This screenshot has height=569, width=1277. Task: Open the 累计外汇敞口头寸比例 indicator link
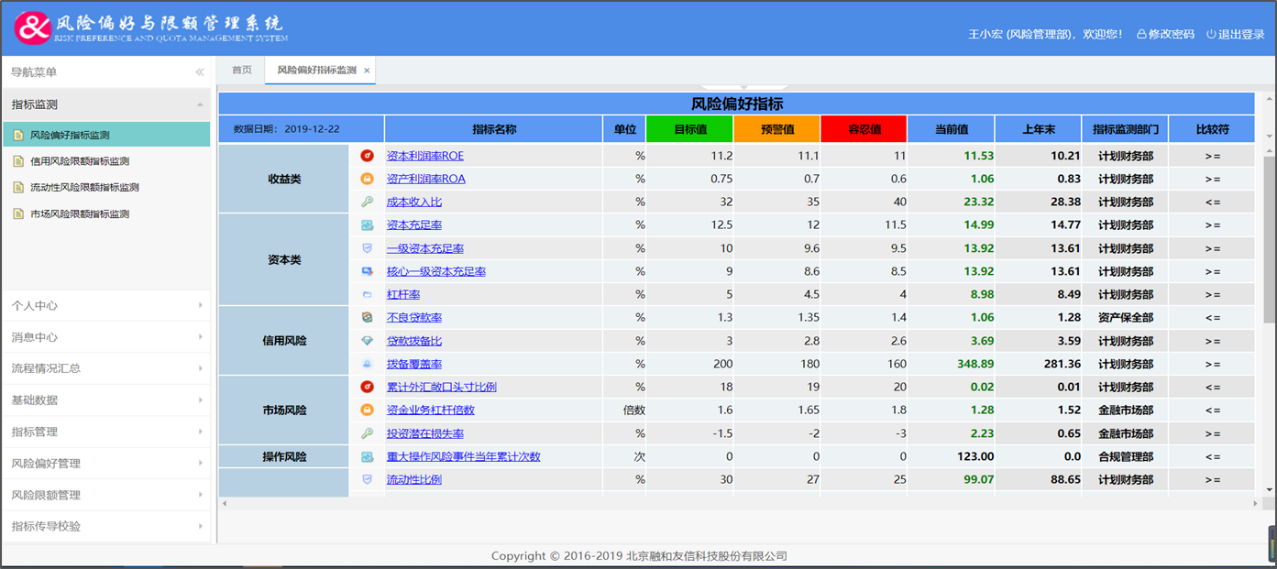(442, 387)
